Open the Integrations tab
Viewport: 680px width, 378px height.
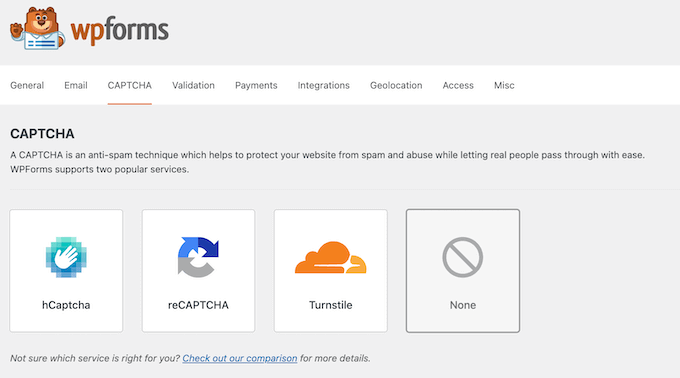click(324, 85)
